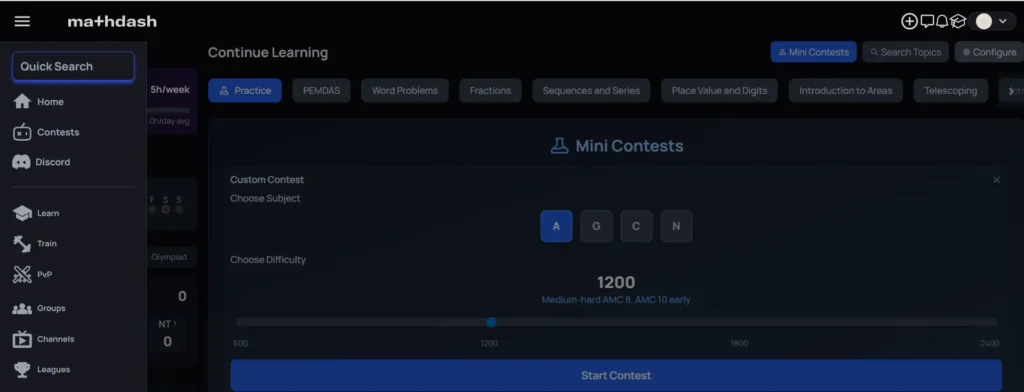
Task: Click the Start Contest button
Action: [x=616, y=376]
